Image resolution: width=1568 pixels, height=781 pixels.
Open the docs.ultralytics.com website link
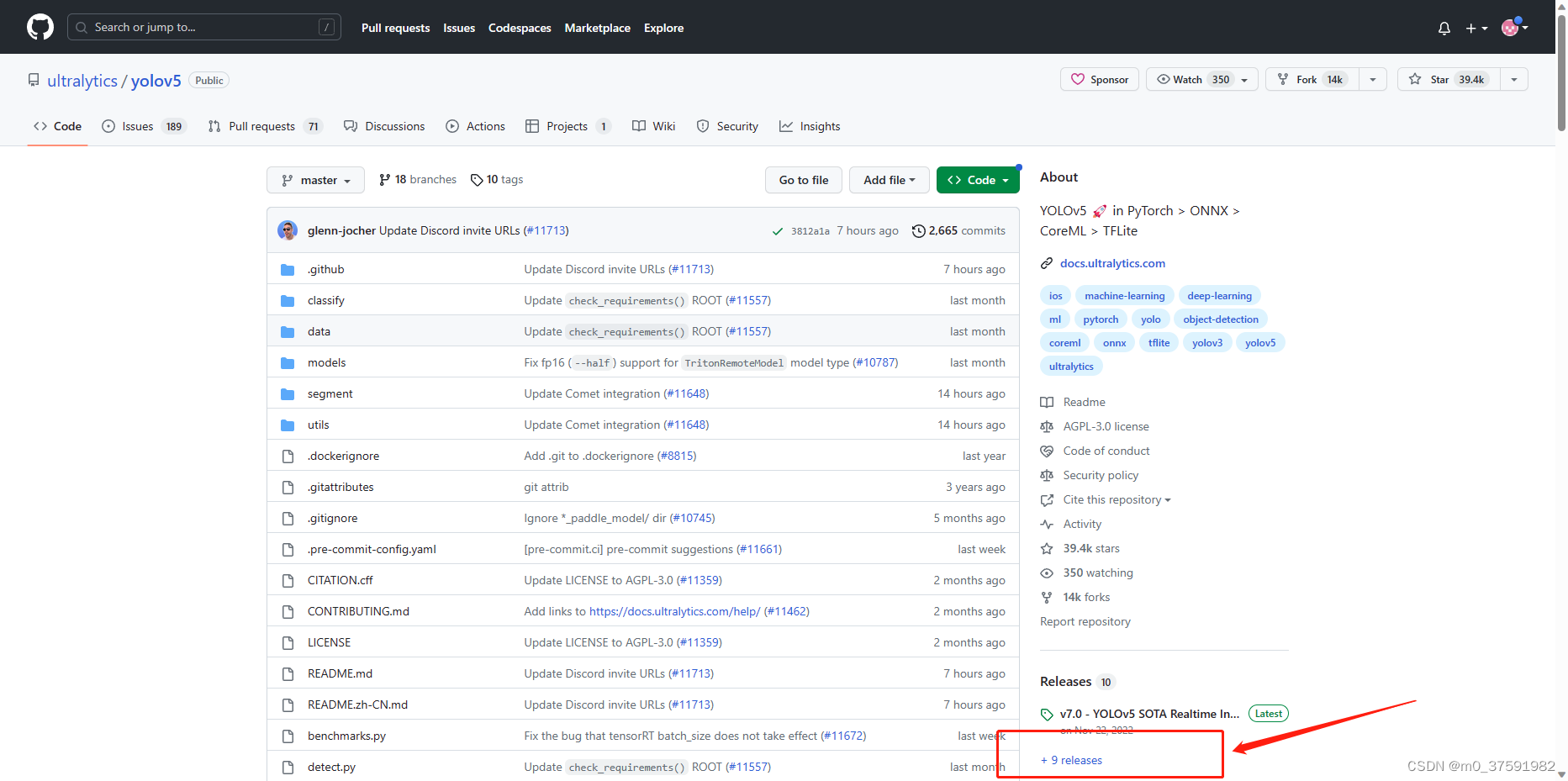1112,263
